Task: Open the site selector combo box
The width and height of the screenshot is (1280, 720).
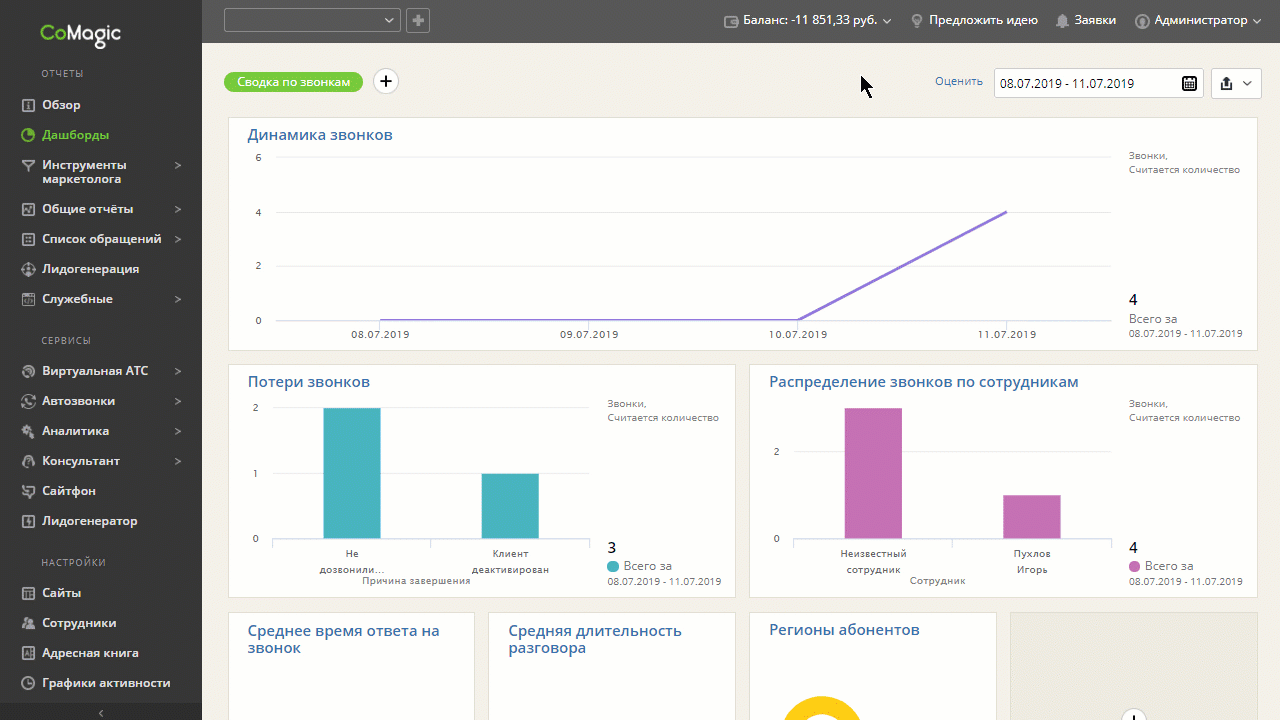Action: 312,20
